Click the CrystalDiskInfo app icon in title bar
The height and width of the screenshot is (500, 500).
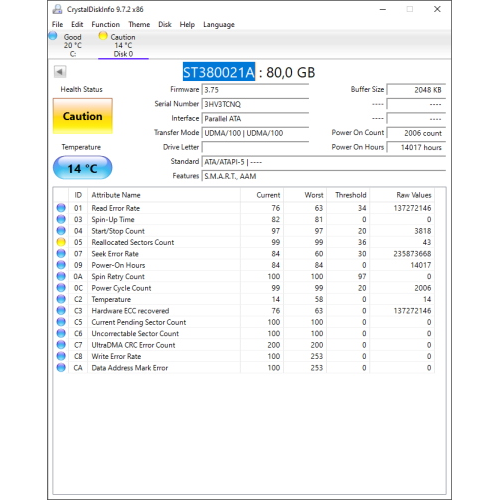pos(57,9)
